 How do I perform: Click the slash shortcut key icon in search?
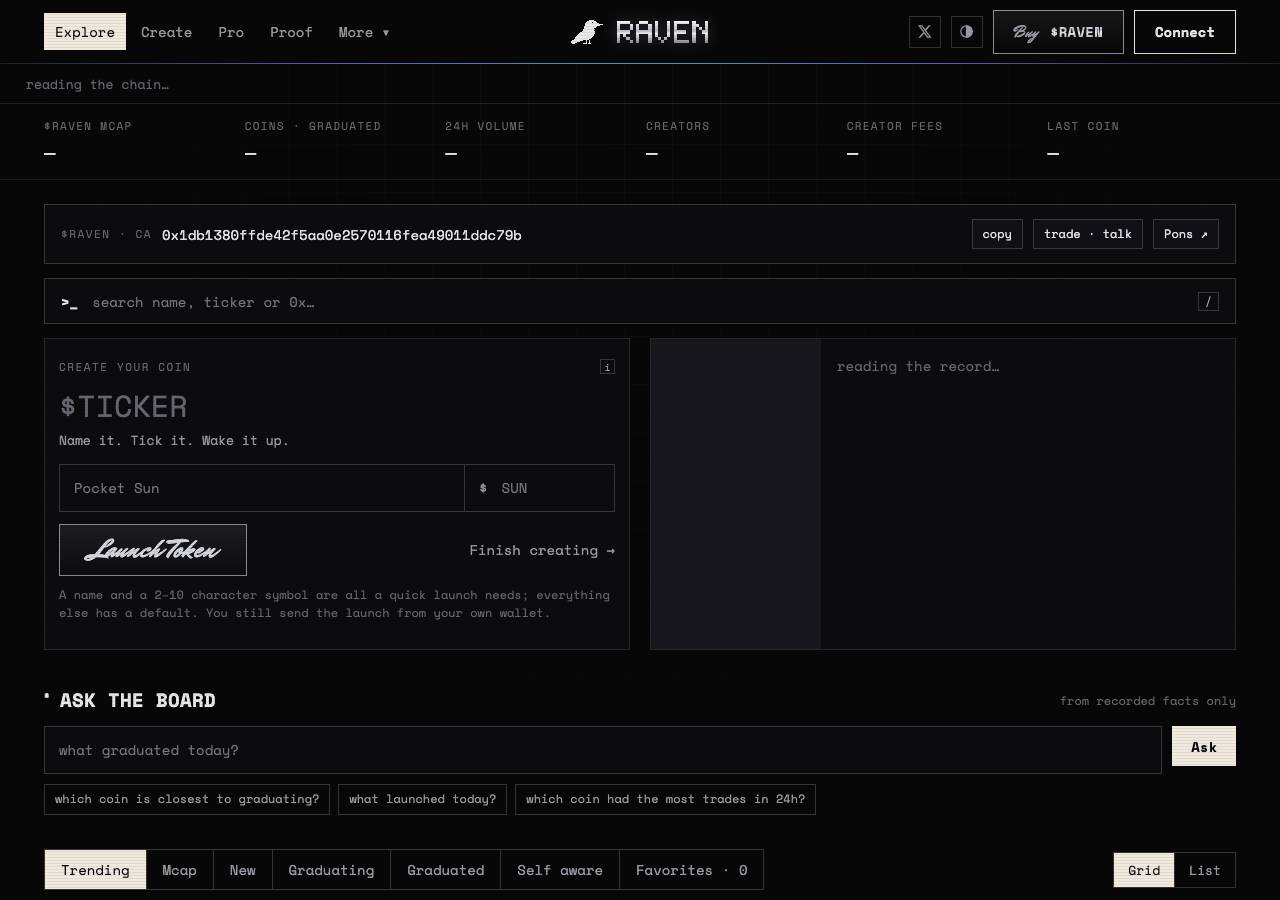pos(1208,302)
